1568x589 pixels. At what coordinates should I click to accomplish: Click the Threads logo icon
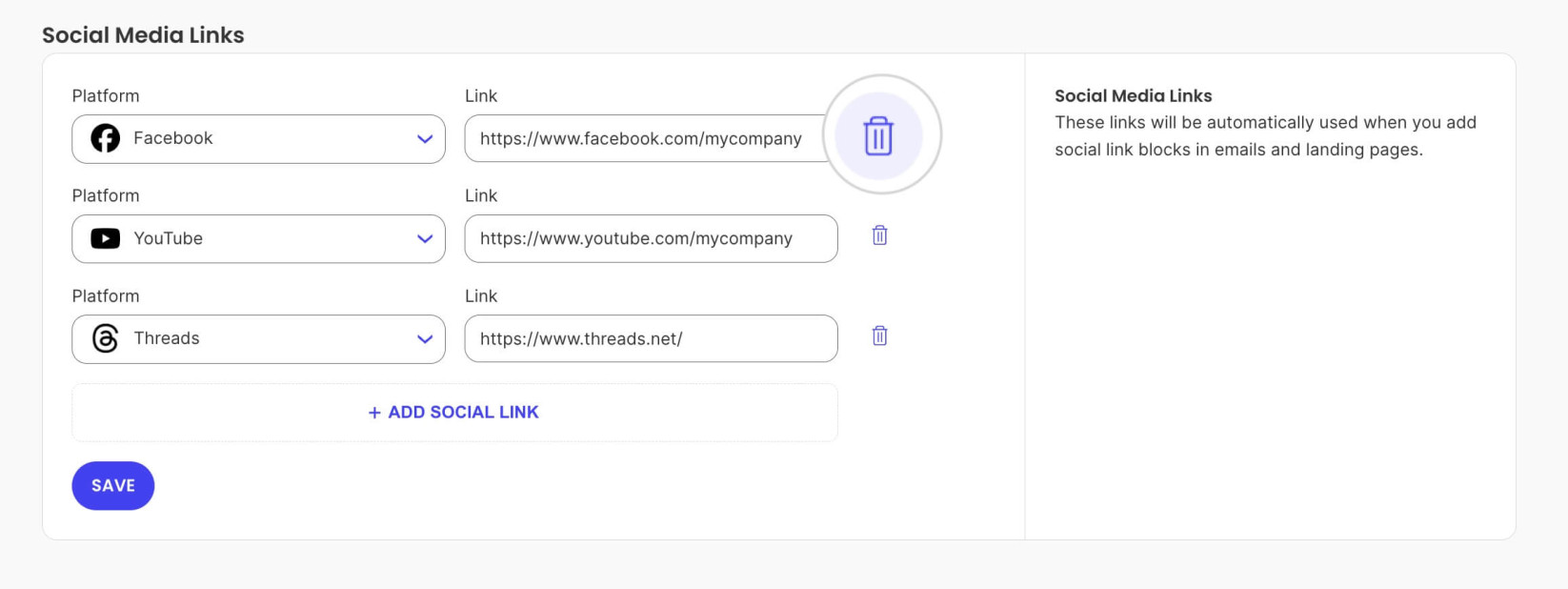click(x=105, y=338)
